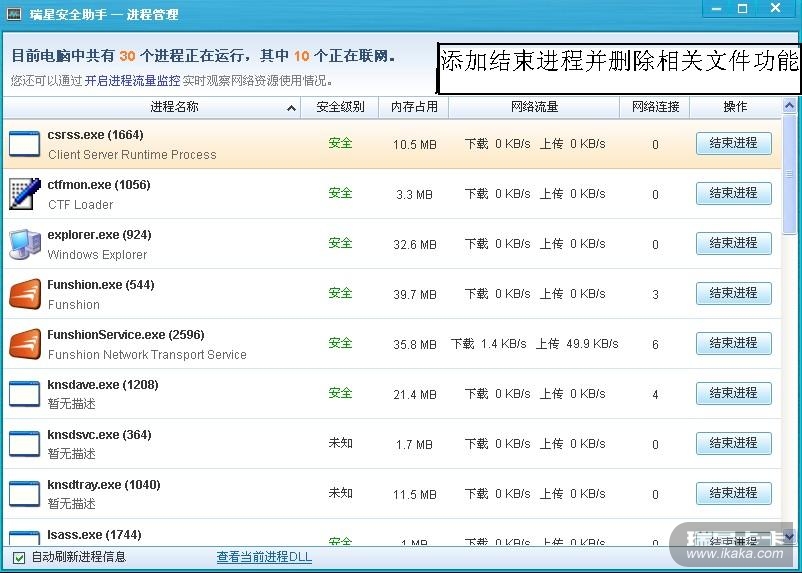Image resolution: width=802 pixels, height=573 pixels.
Task: Toggle 自动刷新进程信息 checkbox
Action: [x=19, y=558]
